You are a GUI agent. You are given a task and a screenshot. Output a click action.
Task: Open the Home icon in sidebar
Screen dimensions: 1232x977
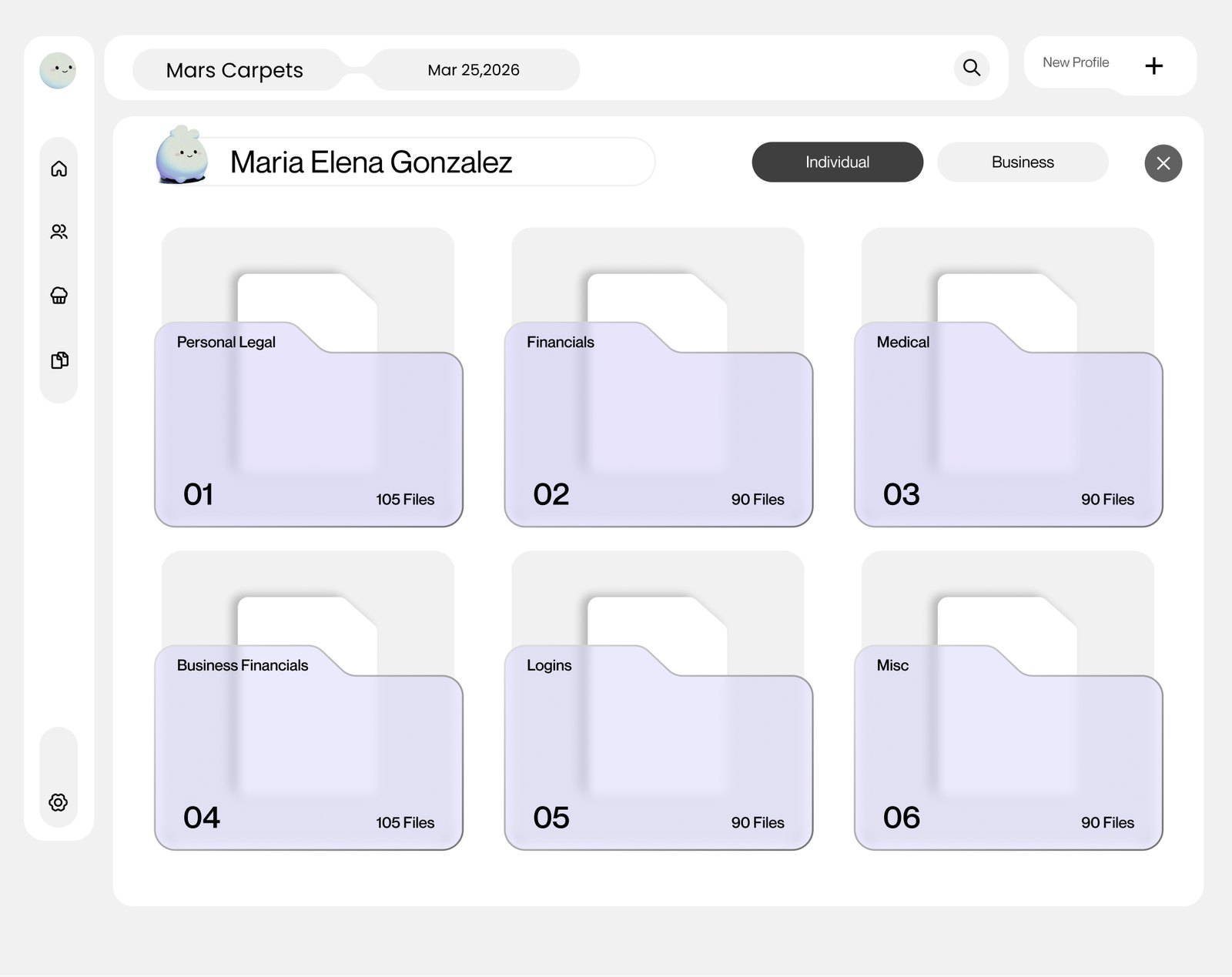coord(59,169)
